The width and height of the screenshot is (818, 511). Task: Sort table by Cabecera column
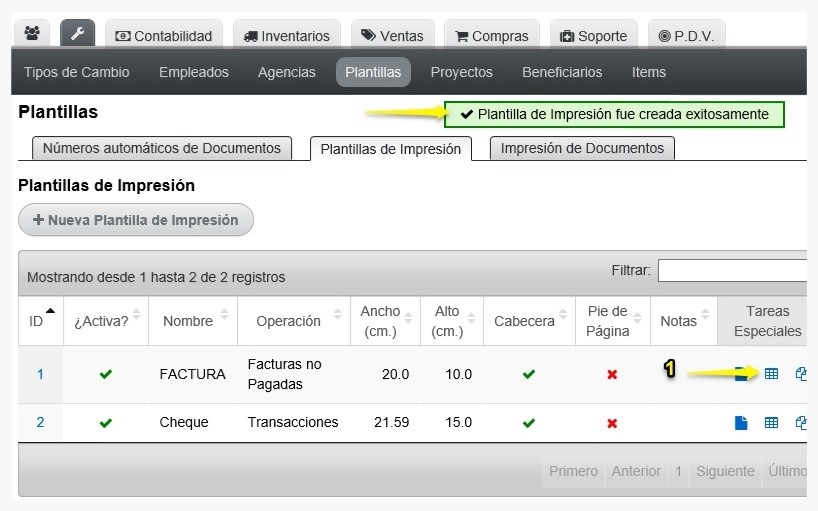click(529, 321)
